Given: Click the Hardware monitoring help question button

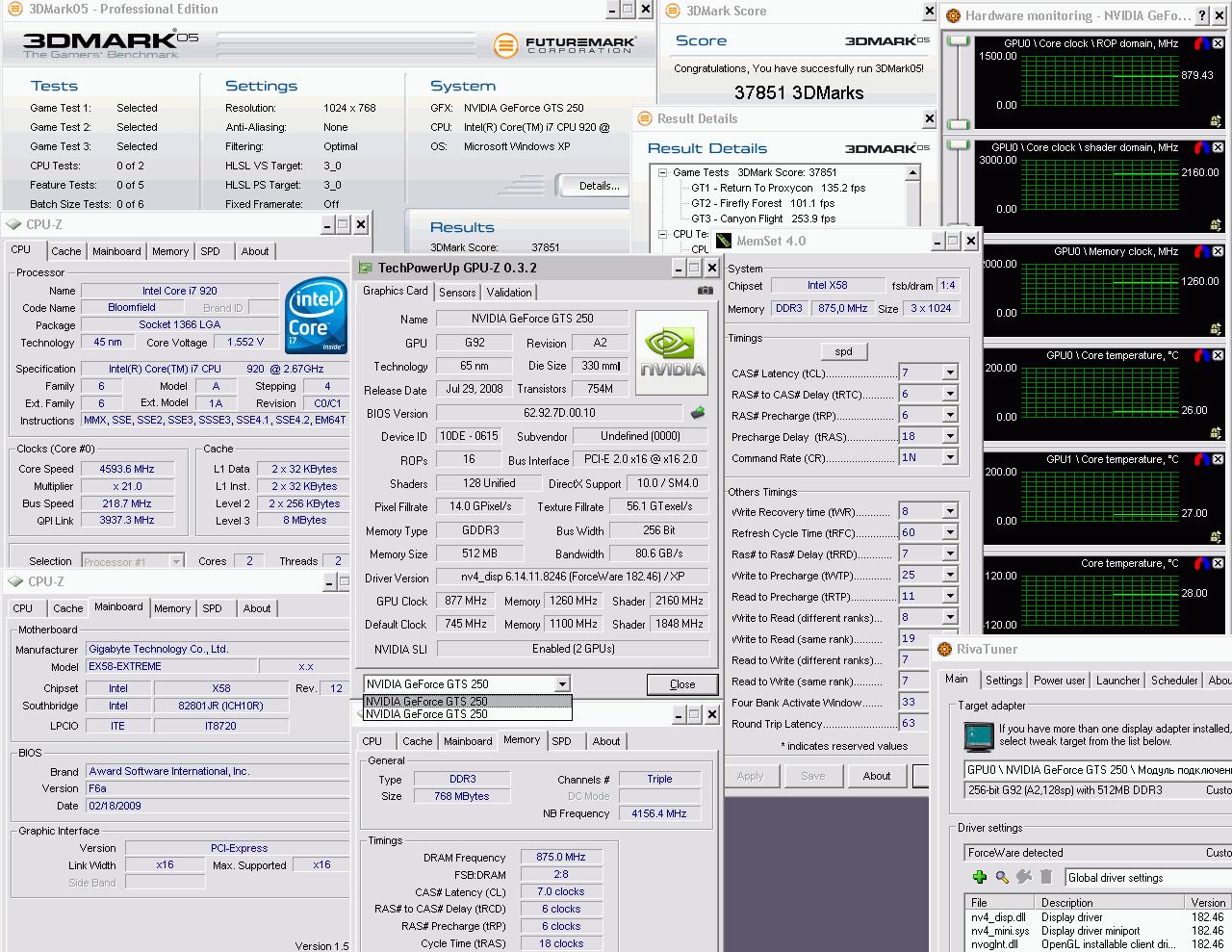Looking at the screenshot, I should [x=1203, y=15].
